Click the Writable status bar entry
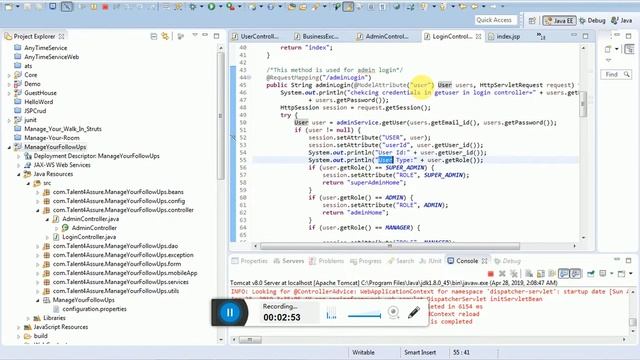This screenshot has height=360, width=640. tap(363, 352)
